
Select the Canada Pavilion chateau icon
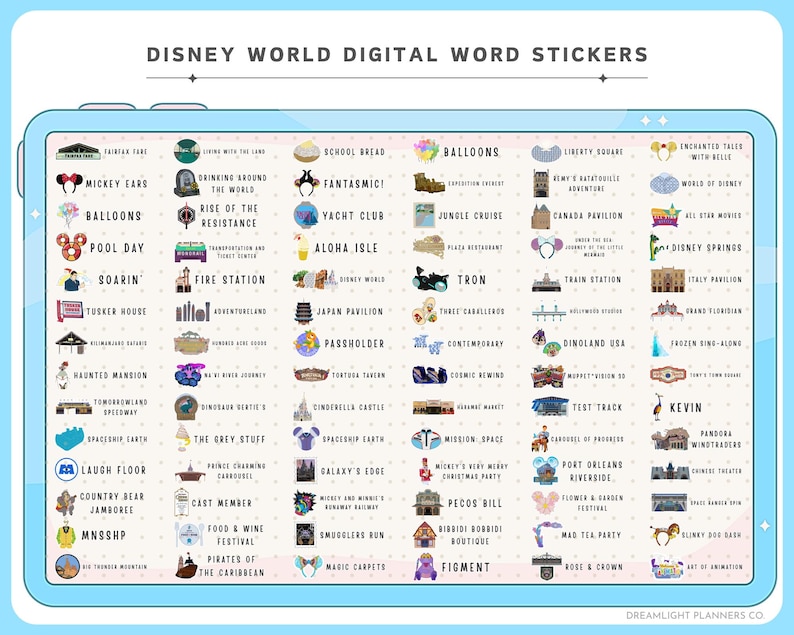pos(540,216)
